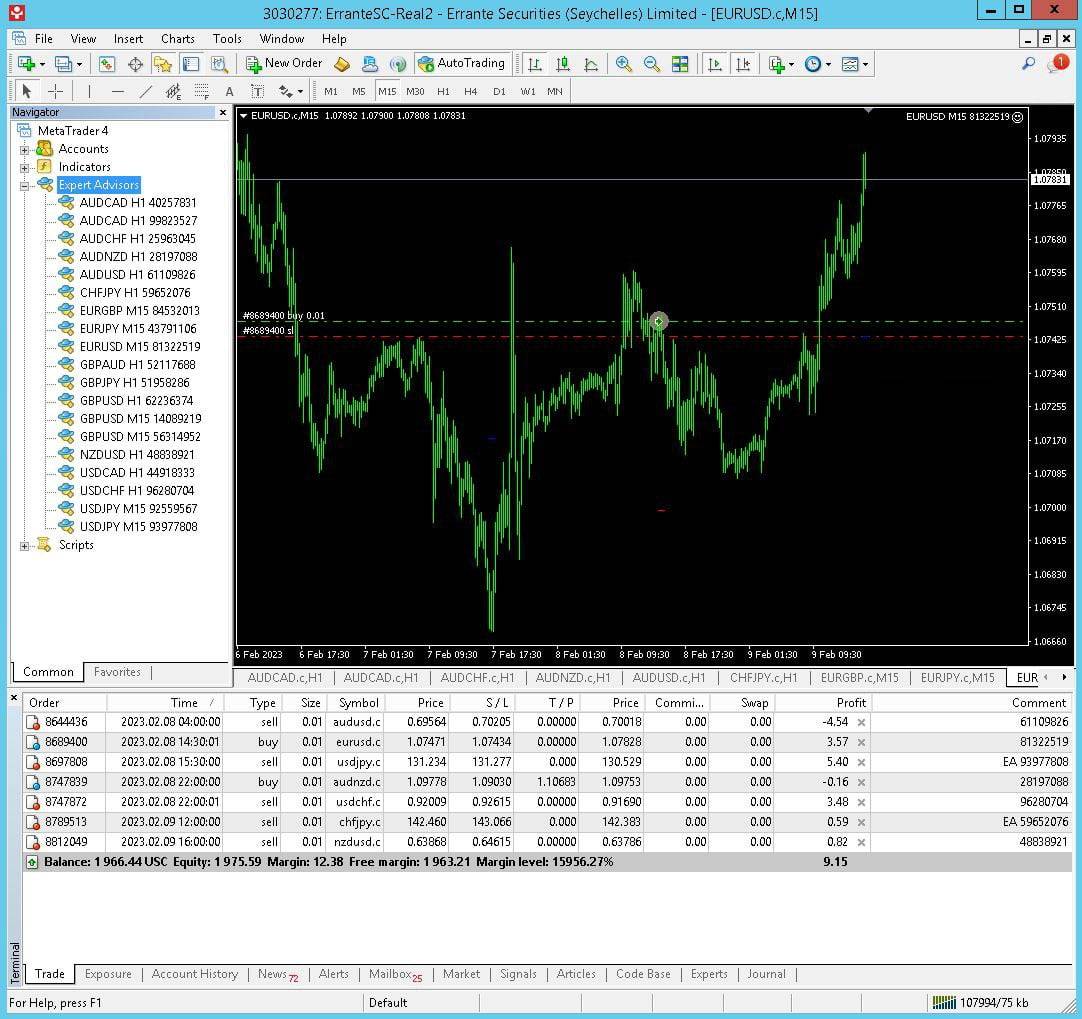The height and width of the screenshot is (1019, 1082).
Task: Draw a horizontal line tool
Action: pyautogui.click(x=117, y=91)
